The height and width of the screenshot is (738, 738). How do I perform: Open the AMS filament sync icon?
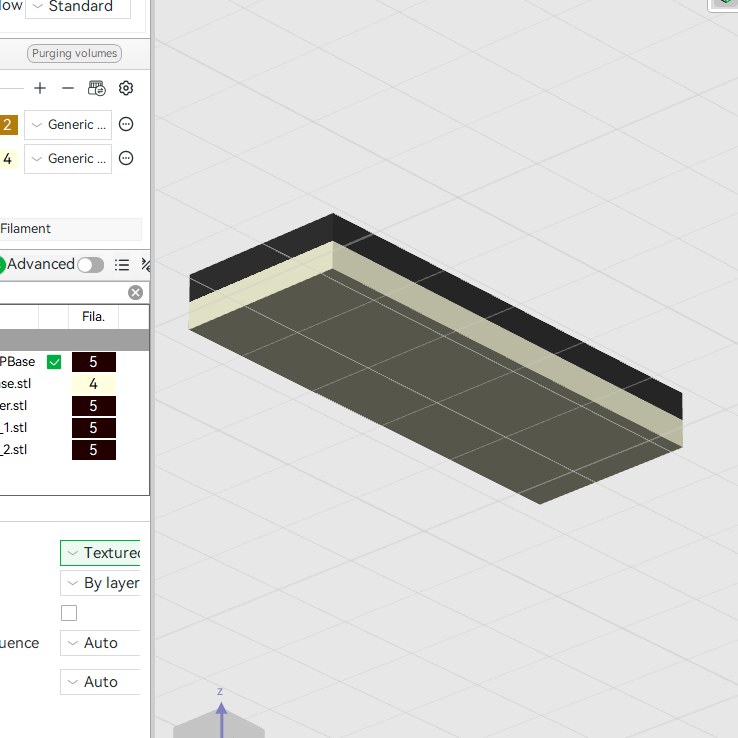coord(97,88)
